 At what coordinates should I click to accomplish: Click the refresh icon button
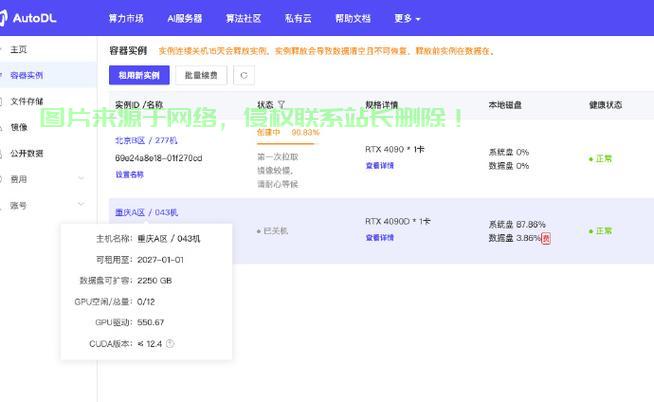[244, 75]
